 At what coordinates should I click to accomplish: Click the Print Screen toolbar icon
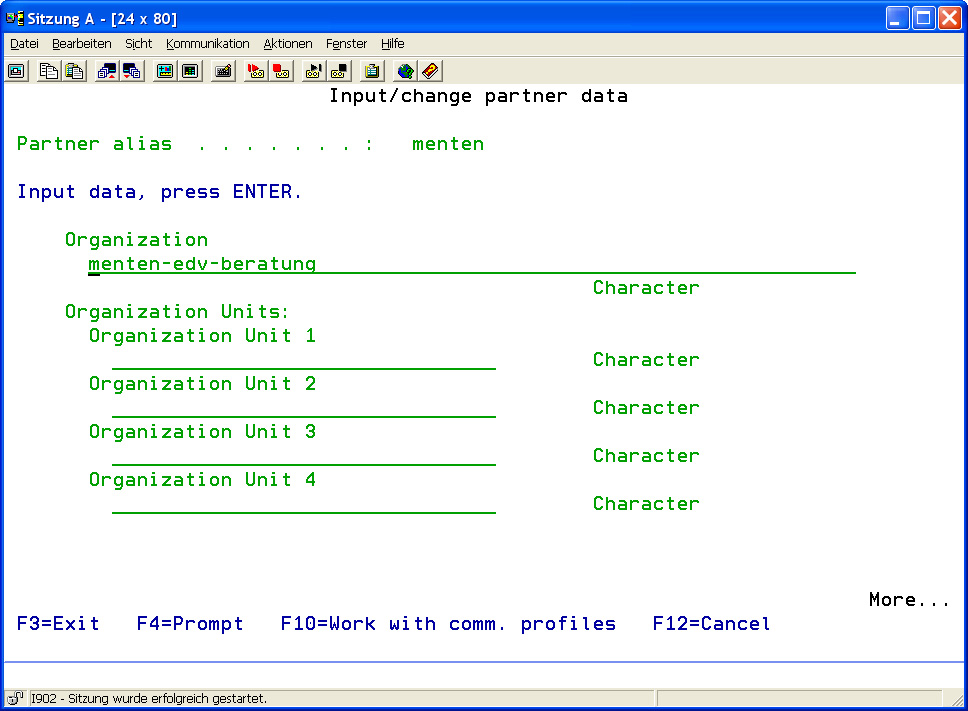tap(17, 71)
